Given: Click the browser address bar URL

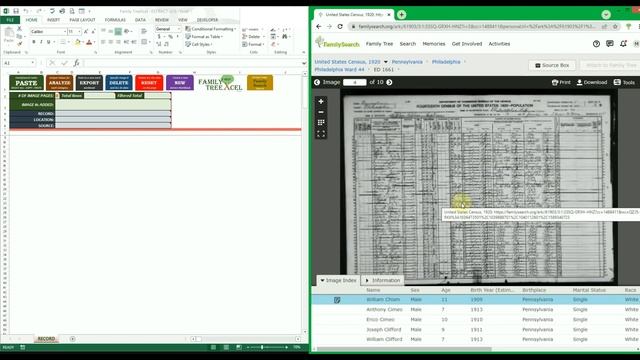Looking at the screenshot, I should click(x=477, y=27).
